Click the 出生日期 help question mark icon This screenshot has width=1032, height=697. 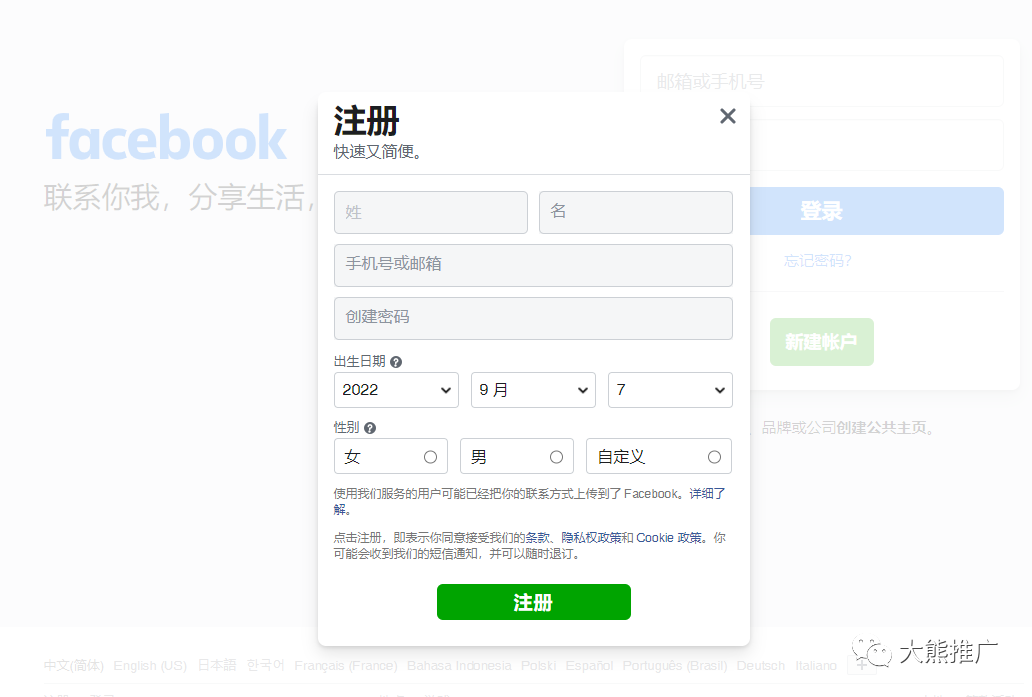(x=396, y=362)
